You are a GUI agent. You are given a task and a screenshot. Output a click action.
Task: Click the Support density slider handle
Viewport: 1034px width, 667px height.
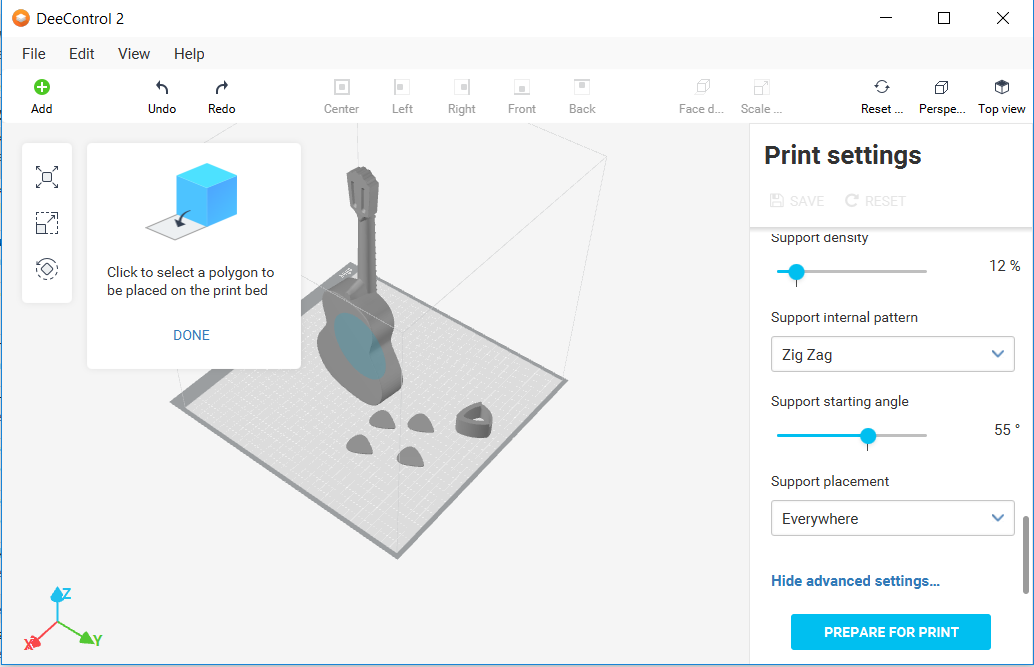pyautogui.click(x=796, y=271)
